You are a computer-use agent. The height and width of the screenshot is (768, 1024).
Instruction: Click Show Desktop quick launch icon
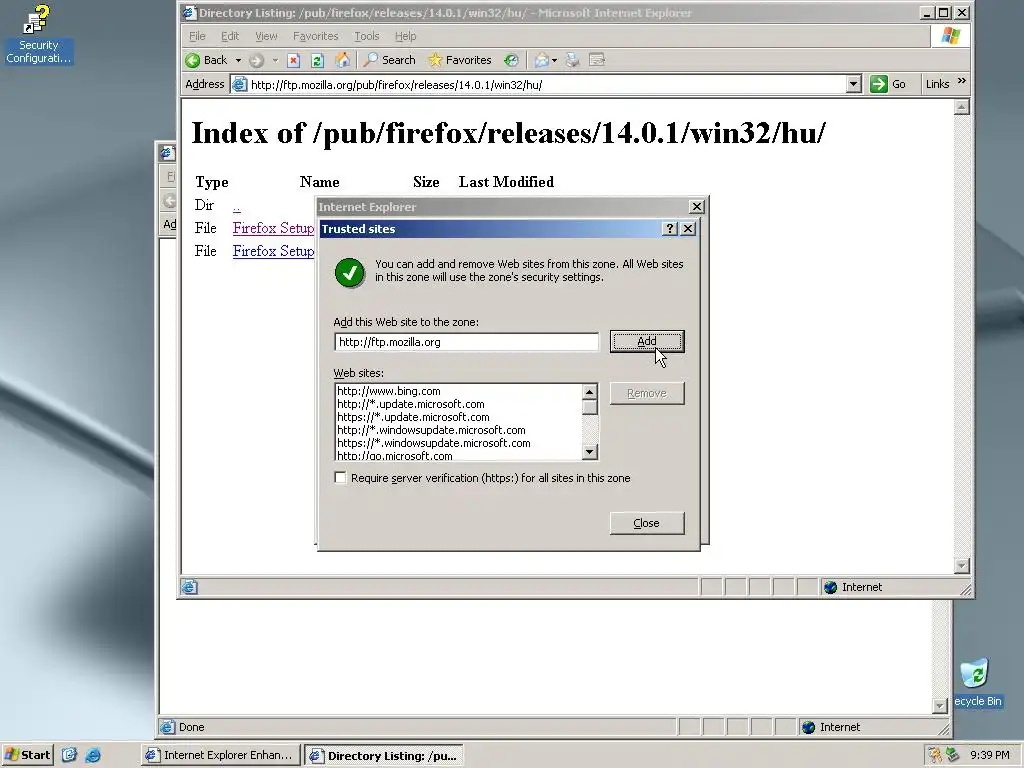coord(69,755)
